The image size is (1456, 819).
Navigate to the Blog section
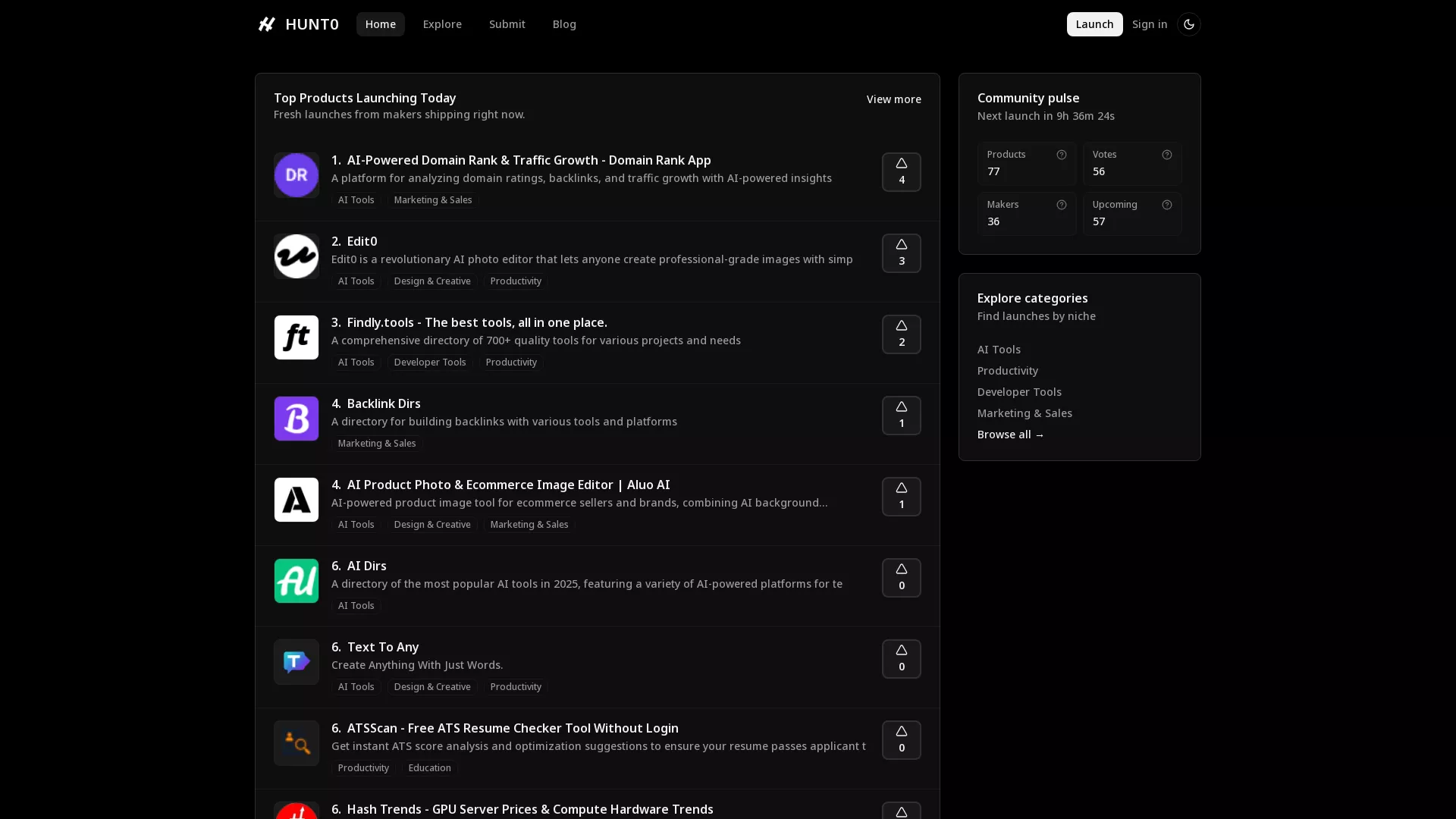[x=564, y=24]
